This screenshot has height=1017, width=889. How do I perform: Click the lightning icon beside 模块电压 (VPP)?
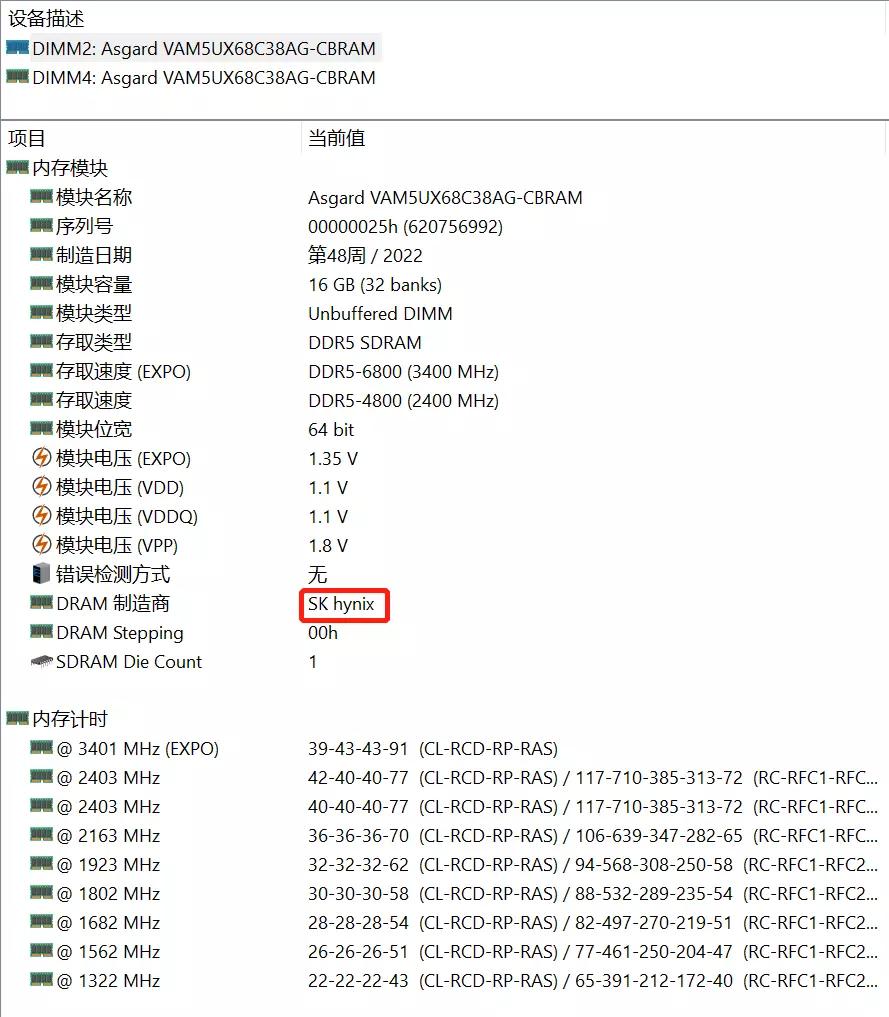click(41, 546)
